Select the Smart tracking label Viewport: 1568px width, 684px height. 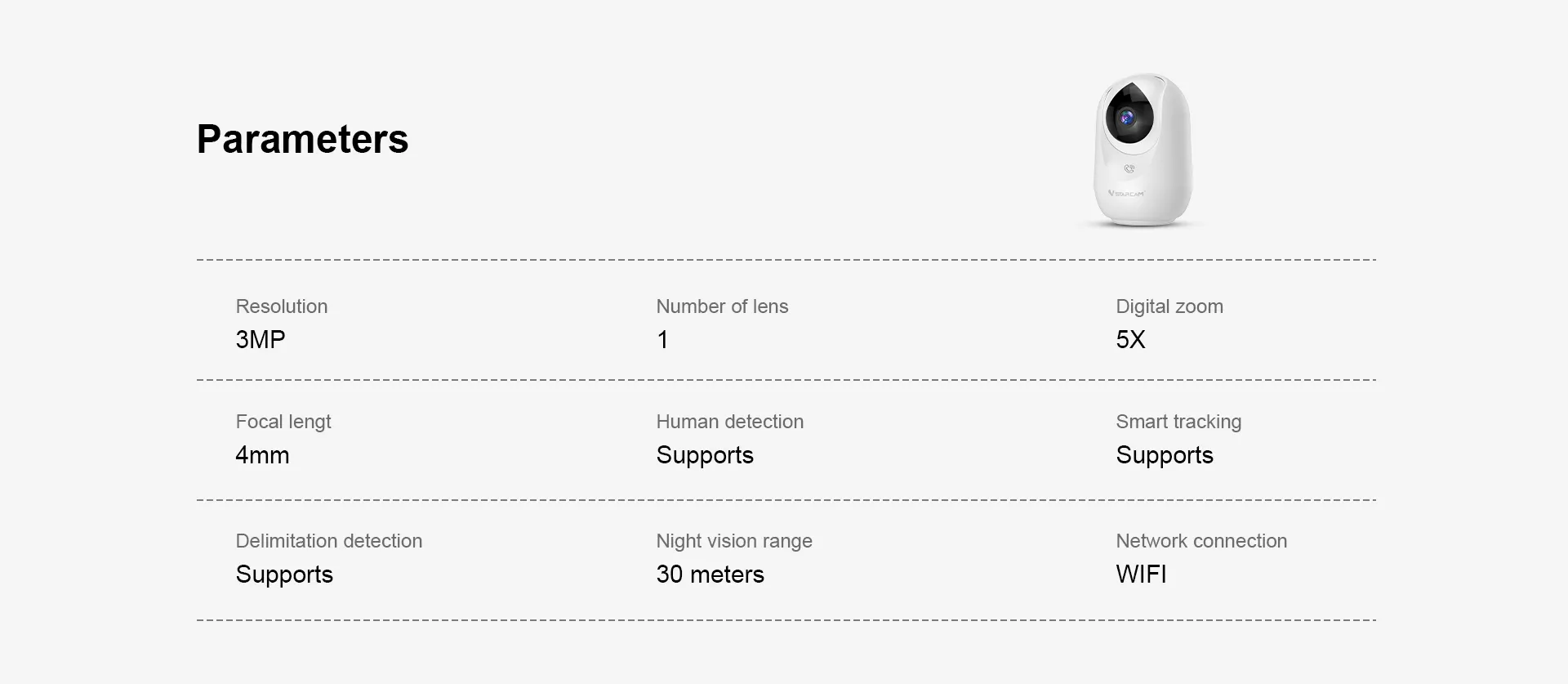1178,422
